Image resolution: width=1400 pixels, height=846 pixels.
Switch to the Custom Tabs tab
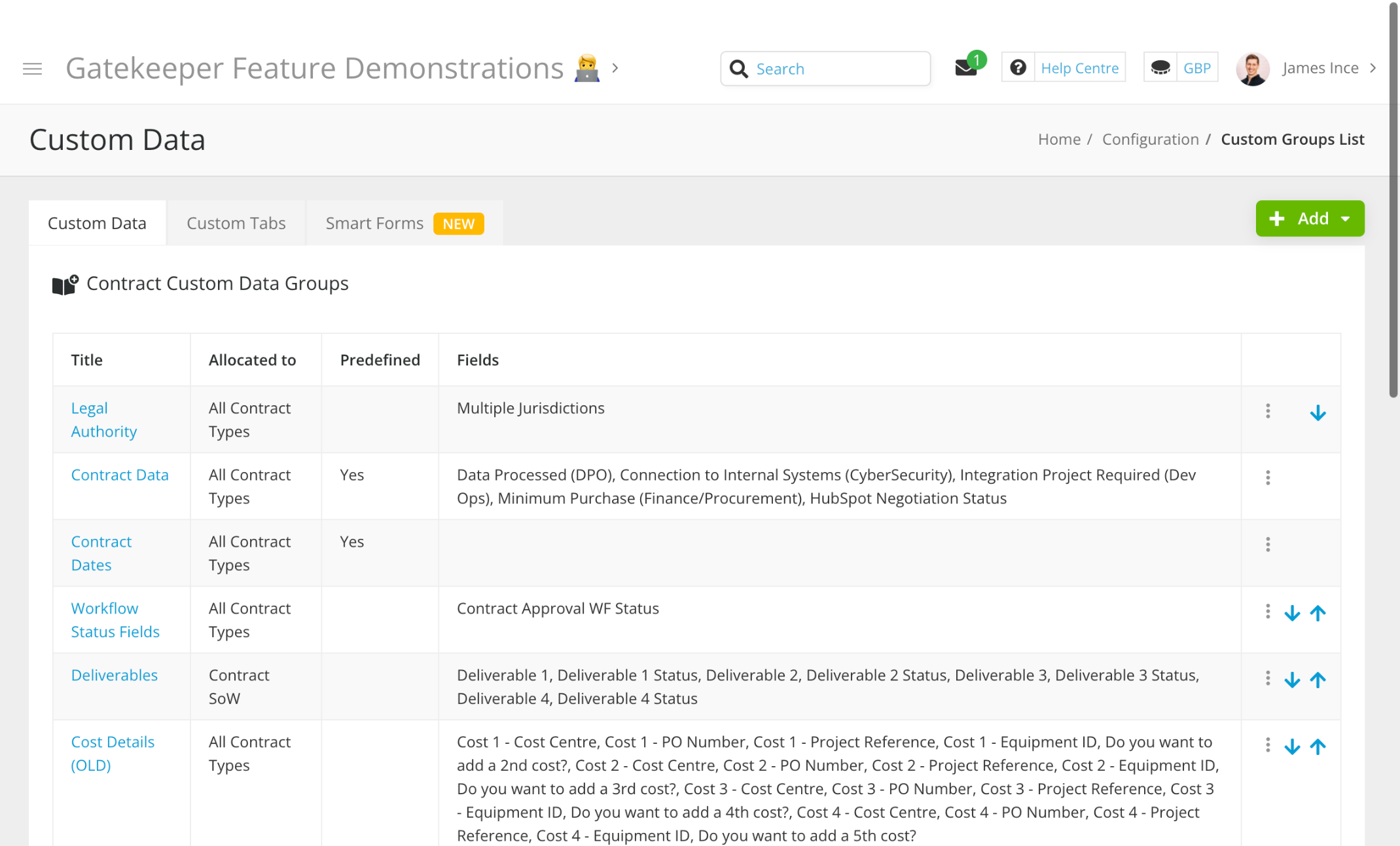click(236, 223)
